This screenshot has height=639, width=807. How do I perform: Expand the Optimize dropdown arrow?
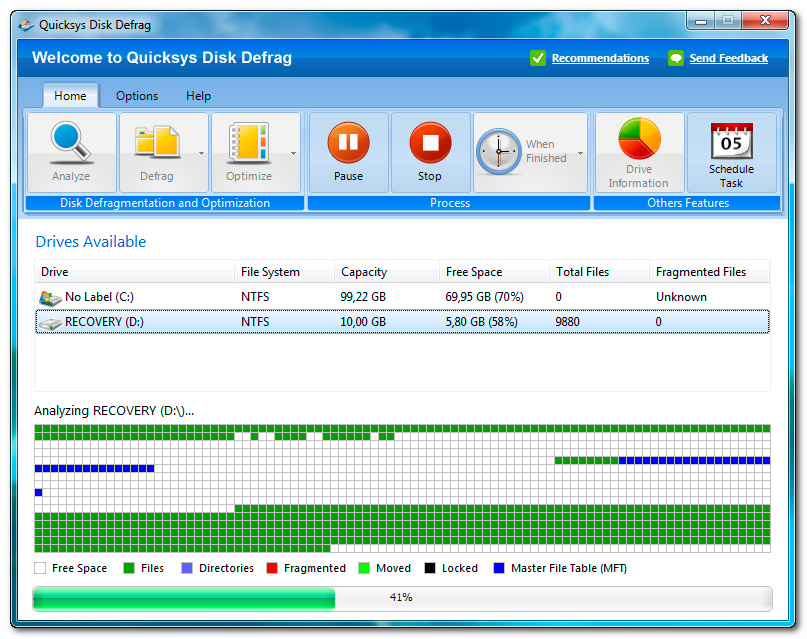[x=293, y=153]
